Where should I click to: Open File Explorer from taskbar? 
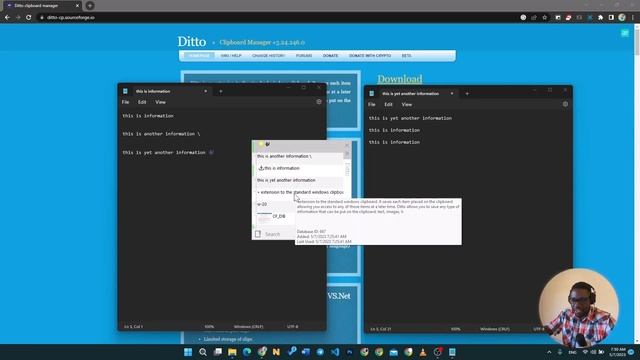(232, 352)
